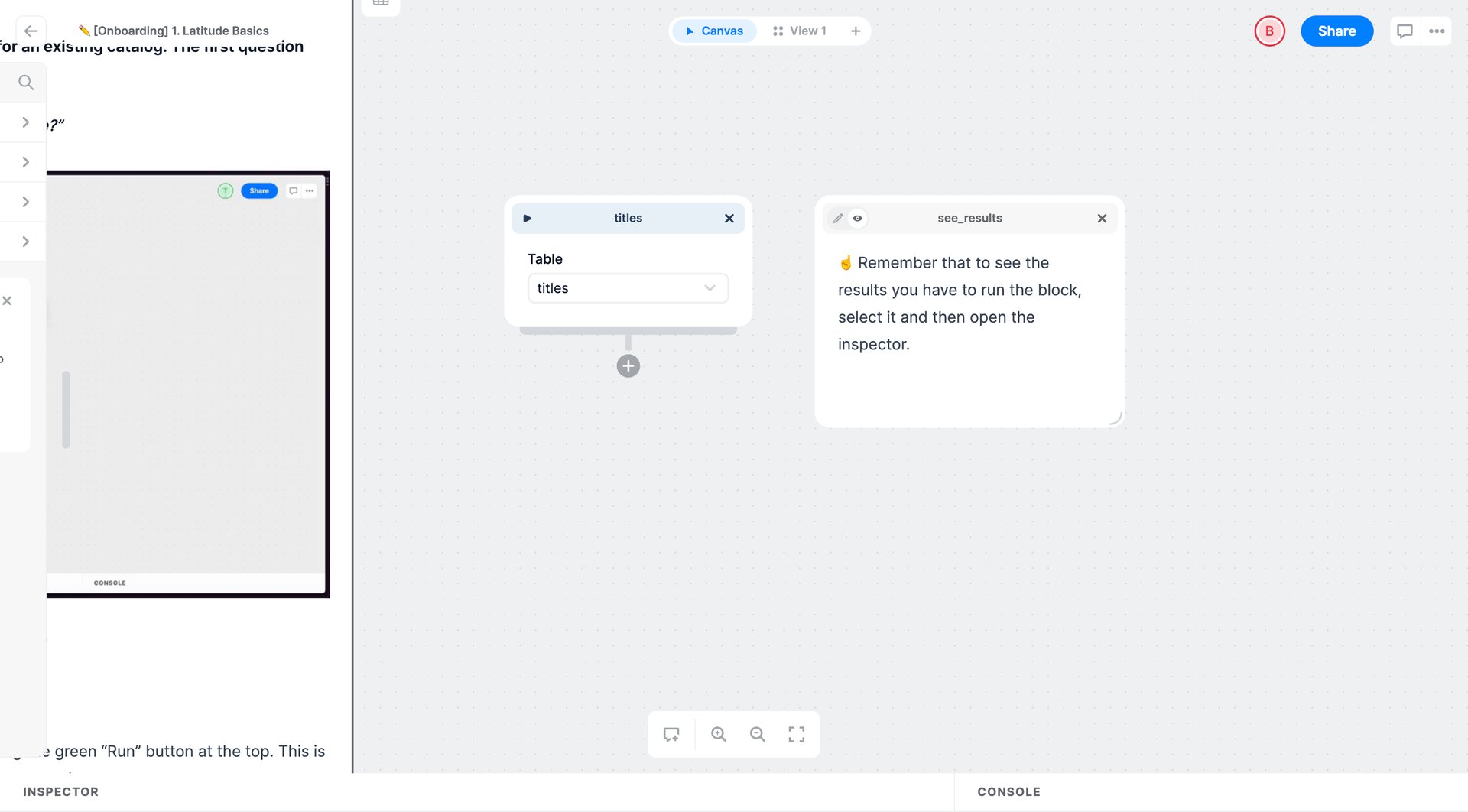Open more options via the ellipsis menu icon
Screen dimensions: 1468x812
[x=1437, y=31]
